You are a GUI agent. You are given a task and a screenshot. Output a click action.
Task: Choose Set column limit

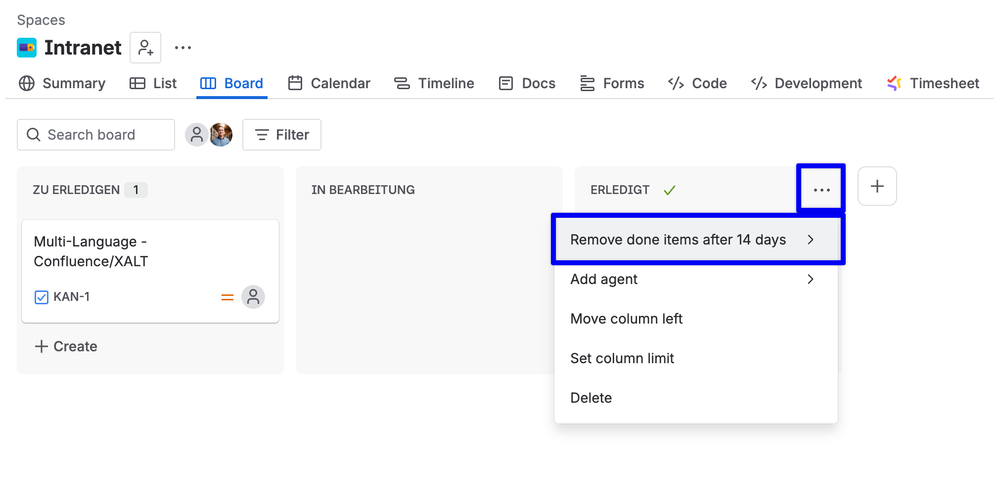[x=696, y=358]
